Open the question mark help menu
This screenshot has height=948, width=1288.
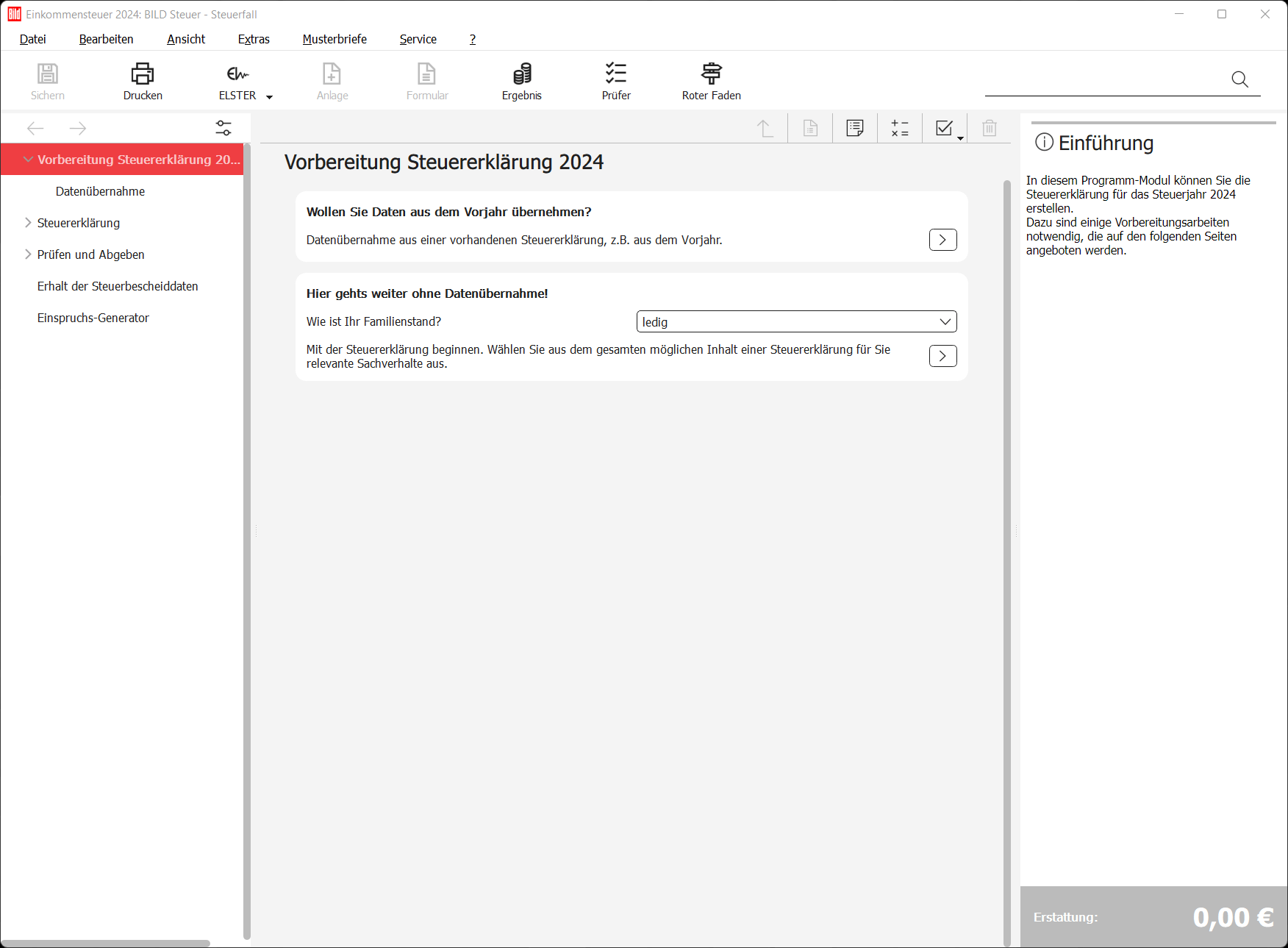473,39
